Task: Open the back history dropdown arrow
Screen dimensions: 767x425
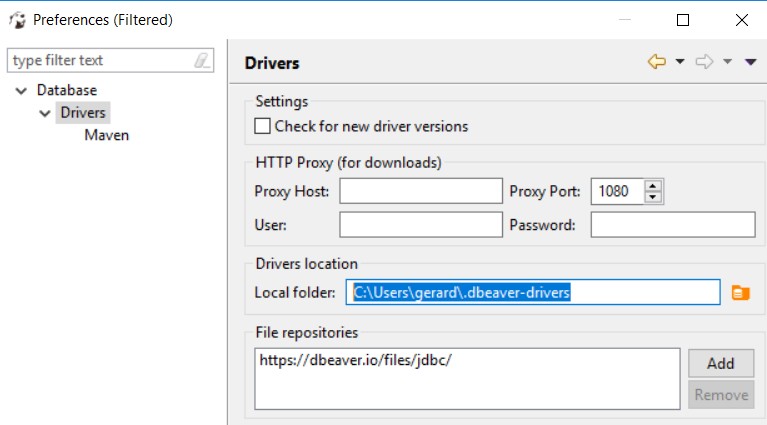Action: [x=680, y=62]
